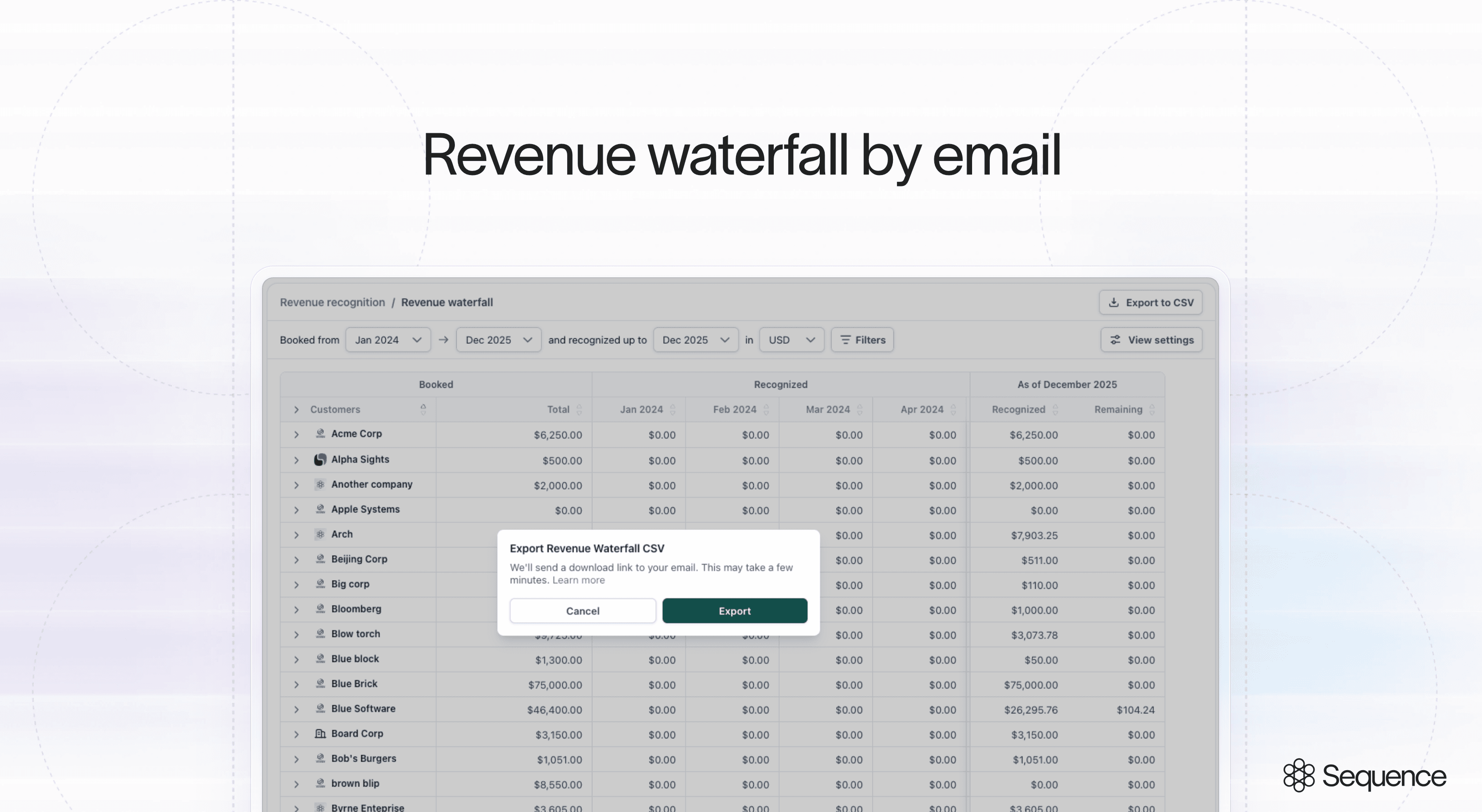Sort by Jan 2024 column sort icon
The width and height of the screenshot is (1482, 812).
672,410
